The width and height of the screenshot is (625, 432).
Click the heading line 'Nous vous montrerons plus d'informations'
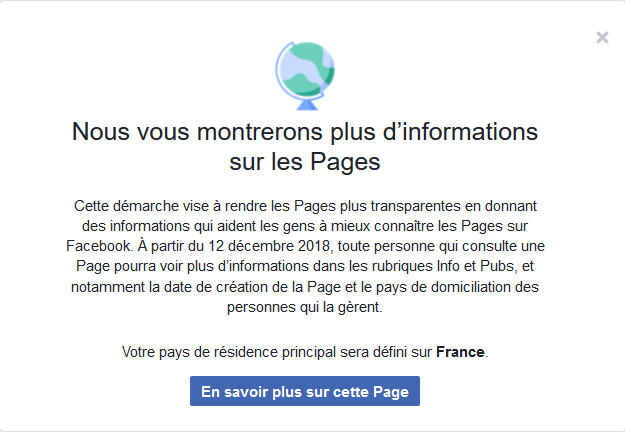[x=306, y=133]
